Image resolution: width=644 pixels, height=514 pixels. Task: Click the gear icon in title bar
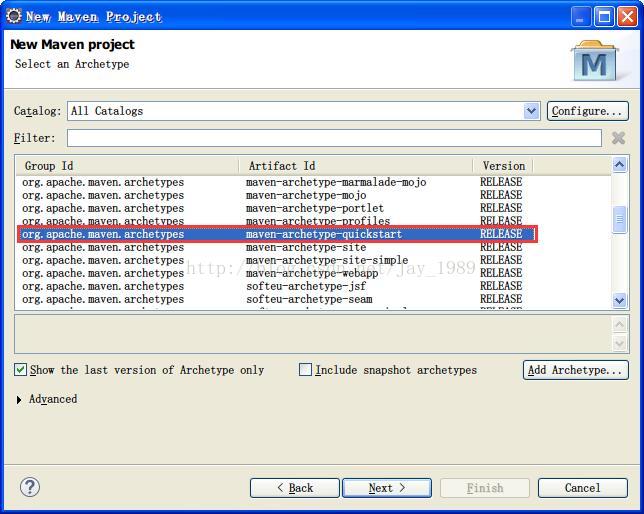pyautogui.click(x=14, y=16)
